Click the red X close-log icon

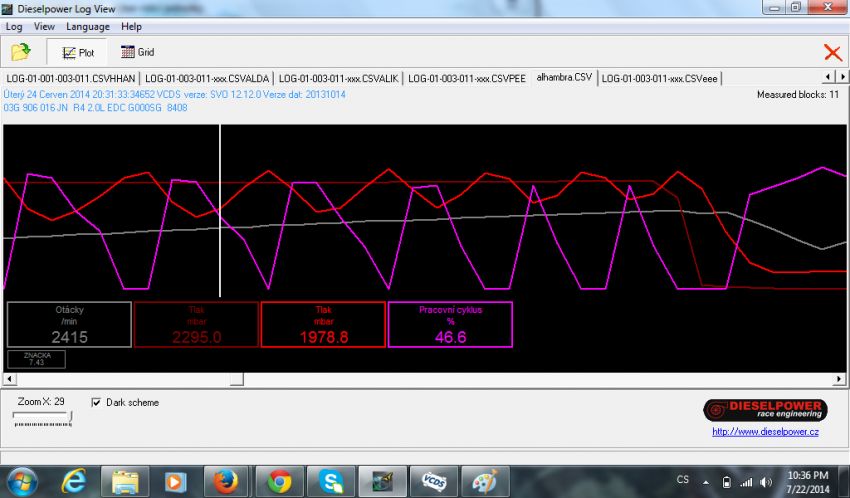tap(832, 53)
